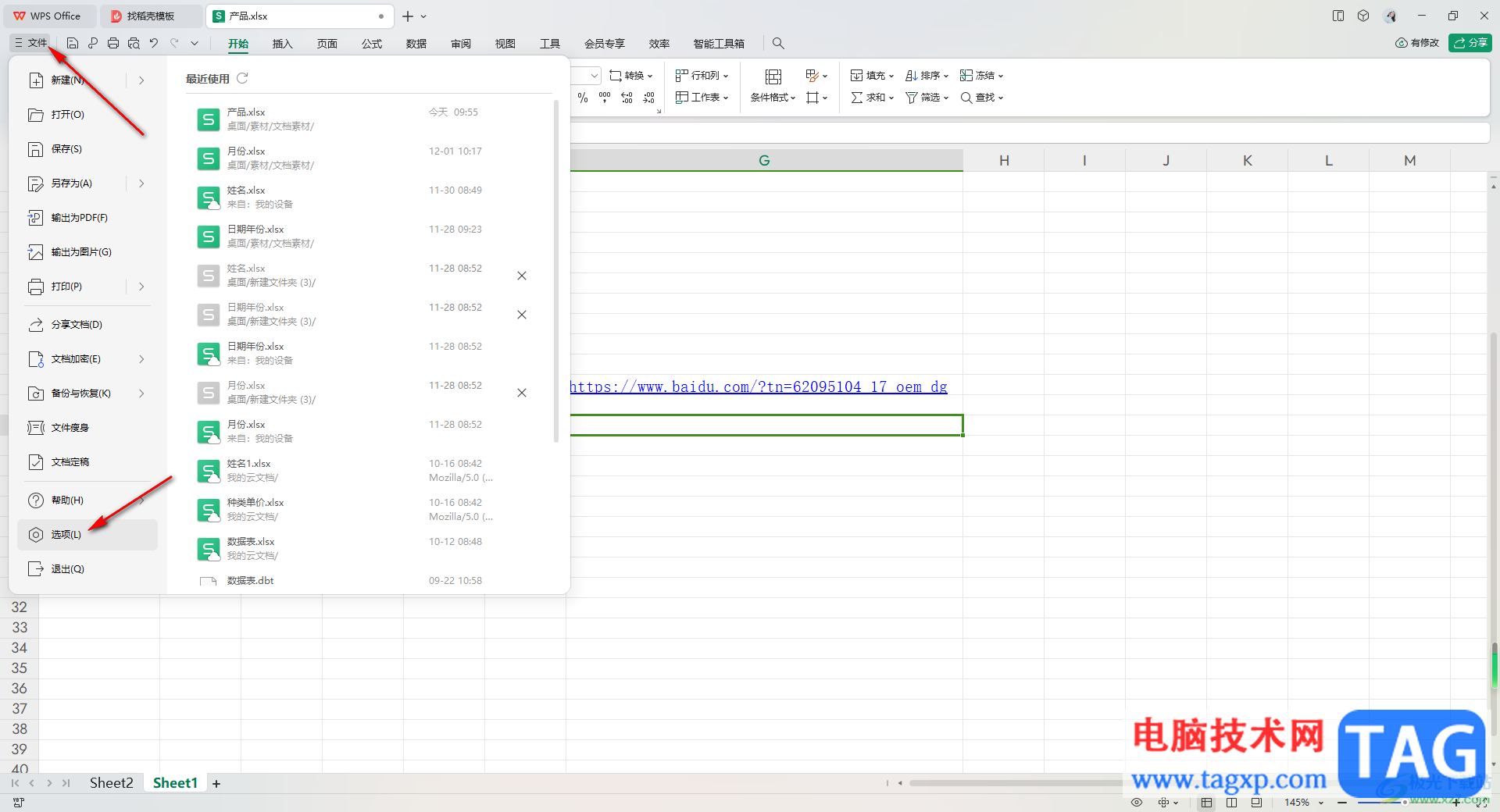The image size is (1500, 812).
Task: Open the quick access toolbar customize dropdown
Action: point(195,43)
